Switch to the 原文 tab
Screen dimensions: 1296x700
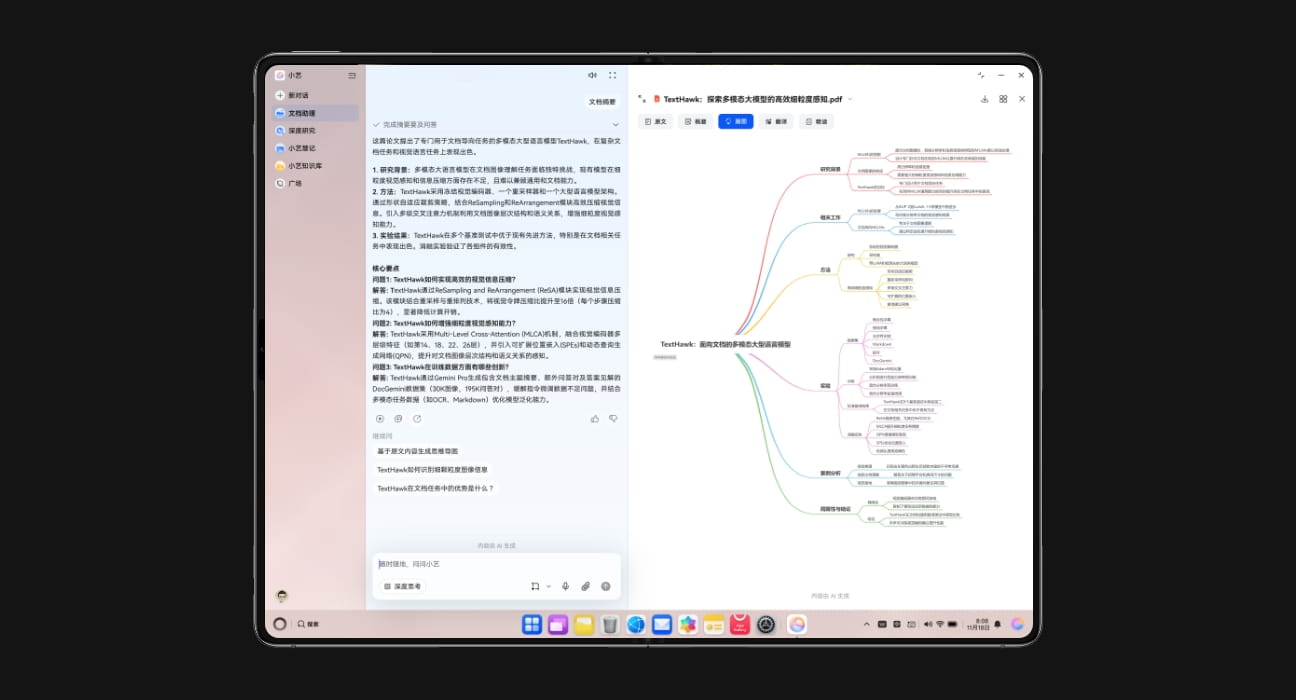(655, 121)
